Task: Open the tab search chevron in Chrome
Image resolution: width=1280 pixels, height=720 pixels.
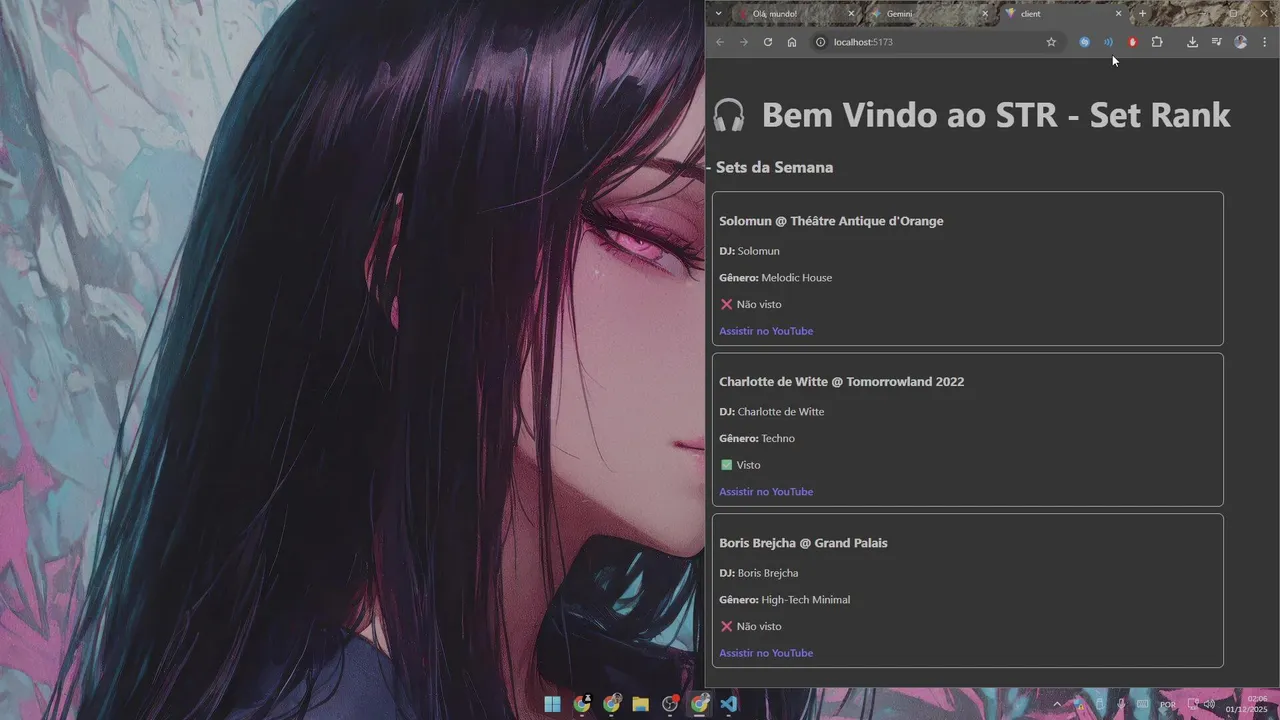Action: (x=718, y=14)
